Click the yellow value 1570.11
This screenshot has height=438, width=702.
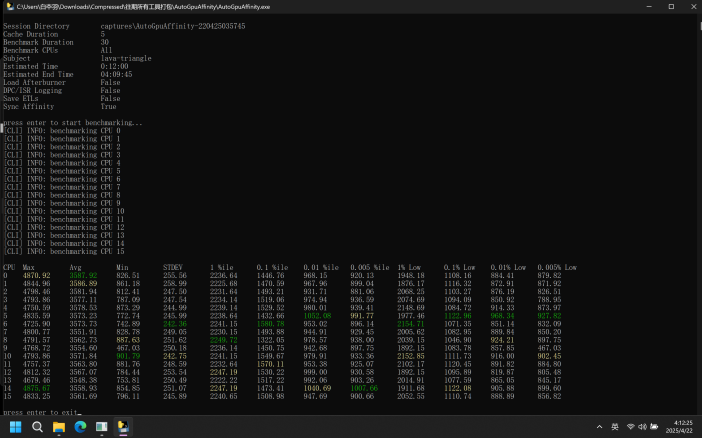pos(270,364)
